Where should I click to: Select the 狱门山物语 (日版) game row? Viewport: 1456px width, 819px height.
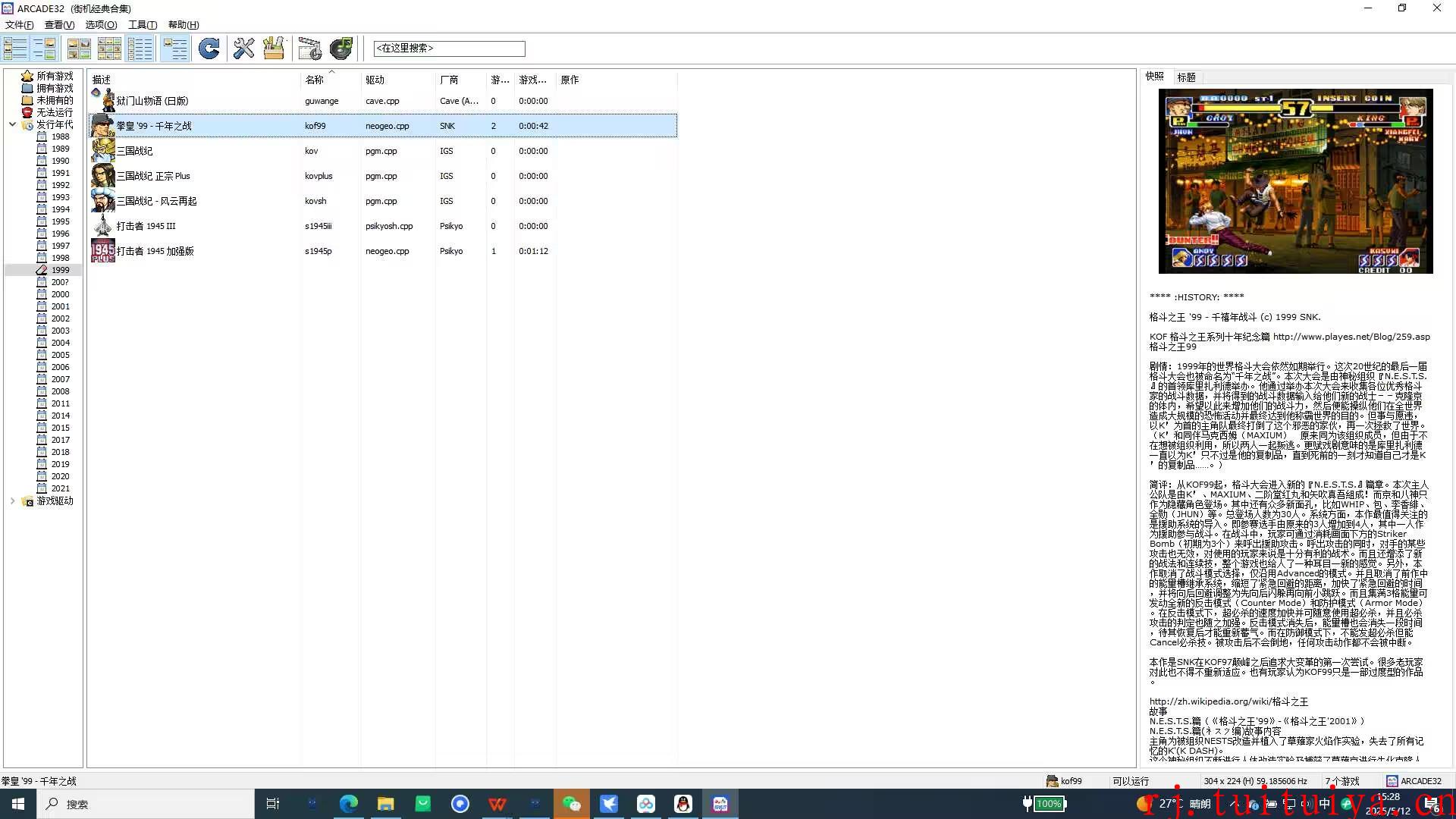383,101
